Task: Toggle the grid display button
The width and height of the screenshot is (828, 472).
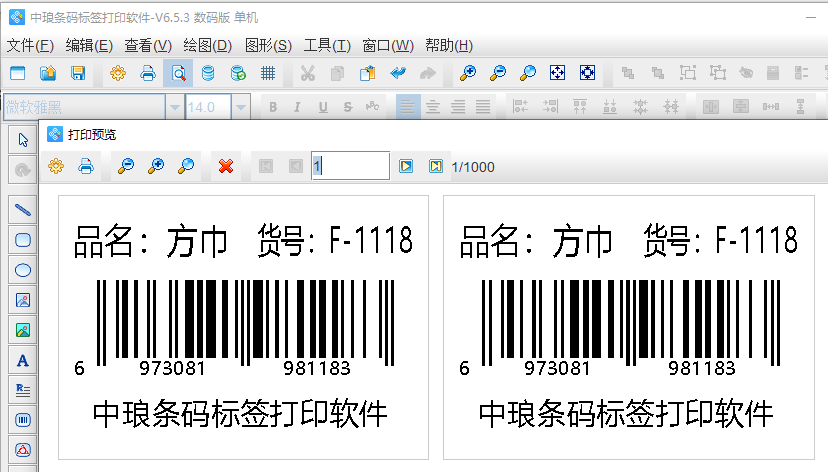Action: coord(268,73)
